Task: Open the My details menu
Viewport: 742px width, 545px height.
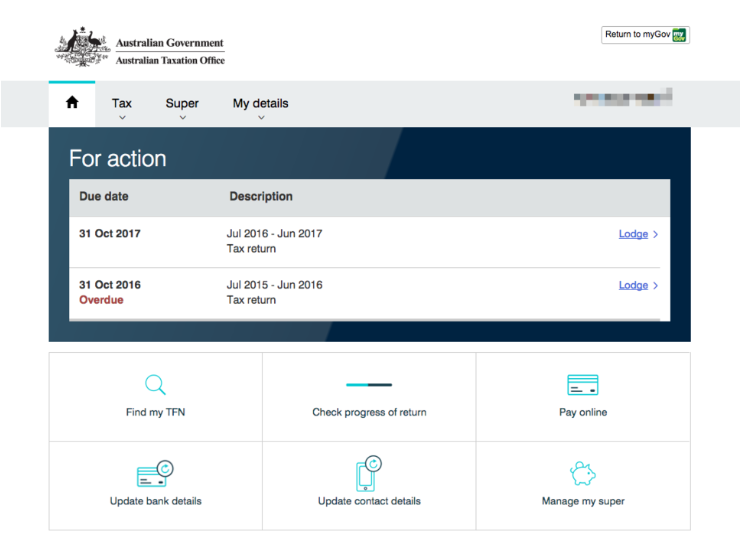Action: pyautogui.click(x=260, y=103)
